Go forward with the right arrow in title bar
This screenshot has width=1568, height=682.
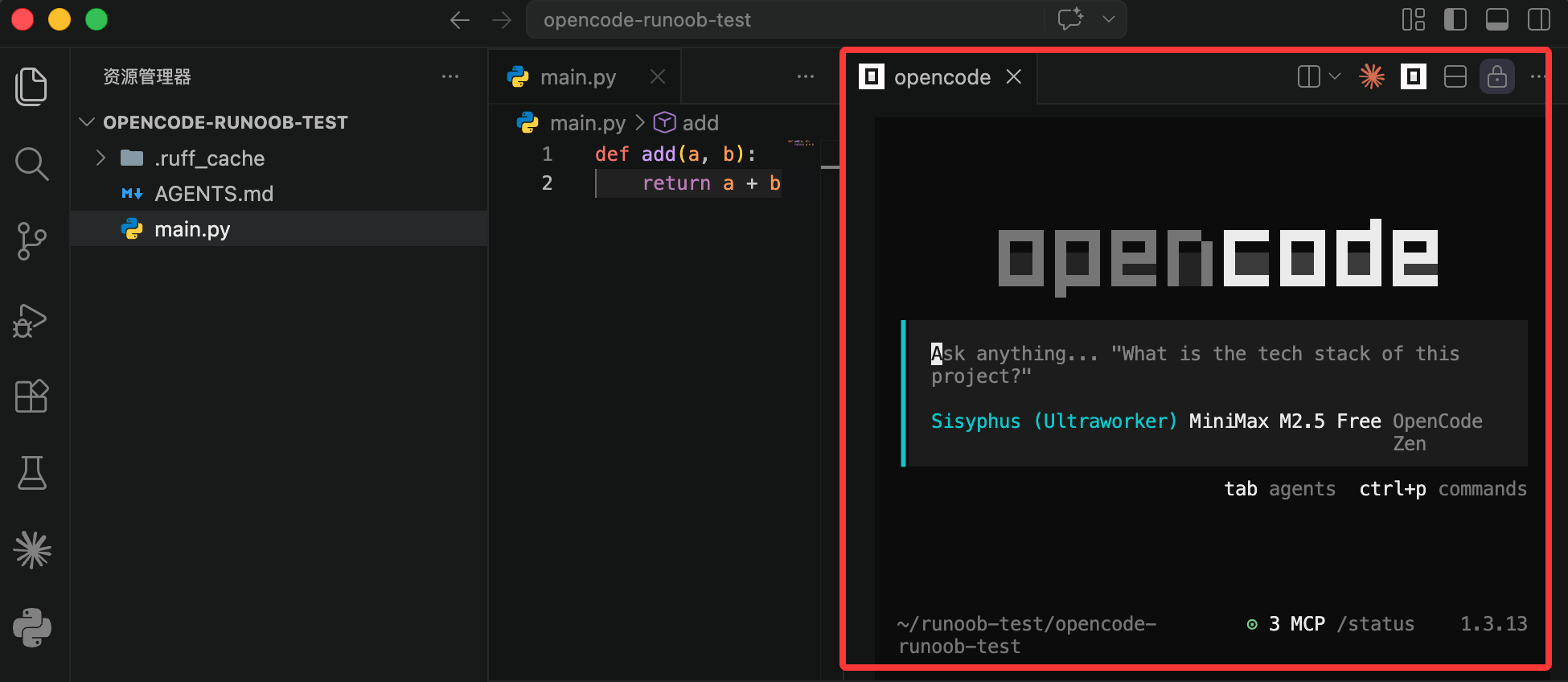(502, 20)
